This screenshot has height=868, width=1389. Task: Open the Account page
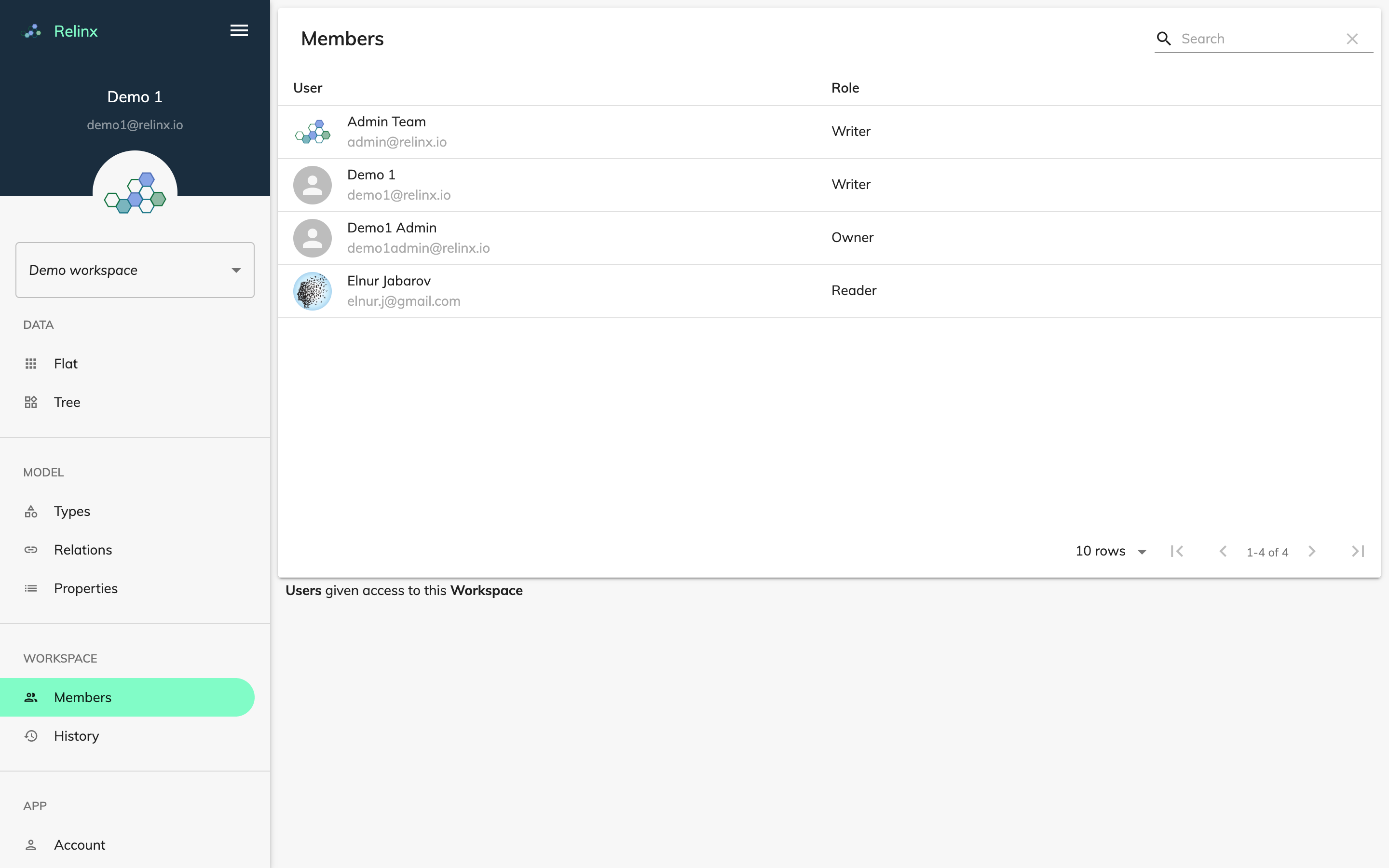pos(126,844)
